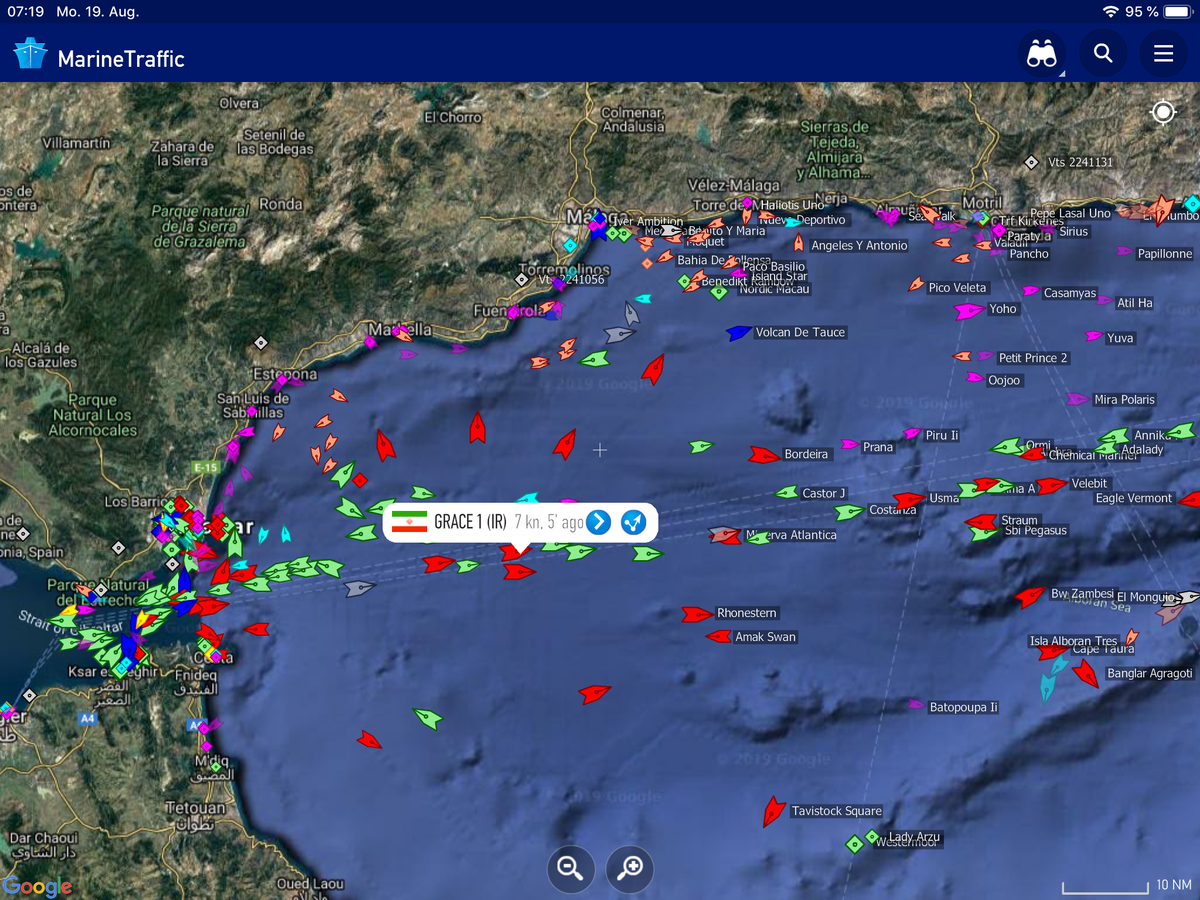Select the red Rhonestern tanker icon
The image size is (1200, 900).
[697, 614]
